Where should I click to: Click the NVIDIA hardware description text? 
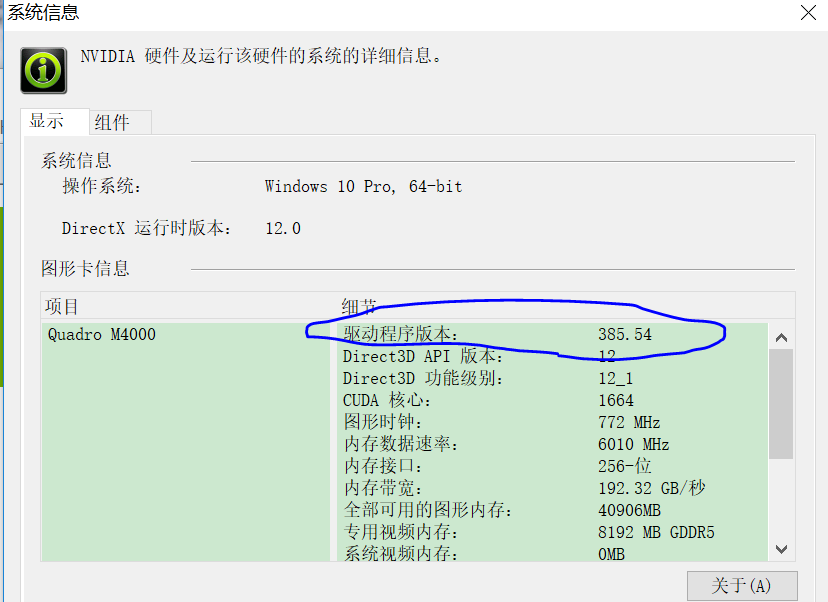[261, 56]
